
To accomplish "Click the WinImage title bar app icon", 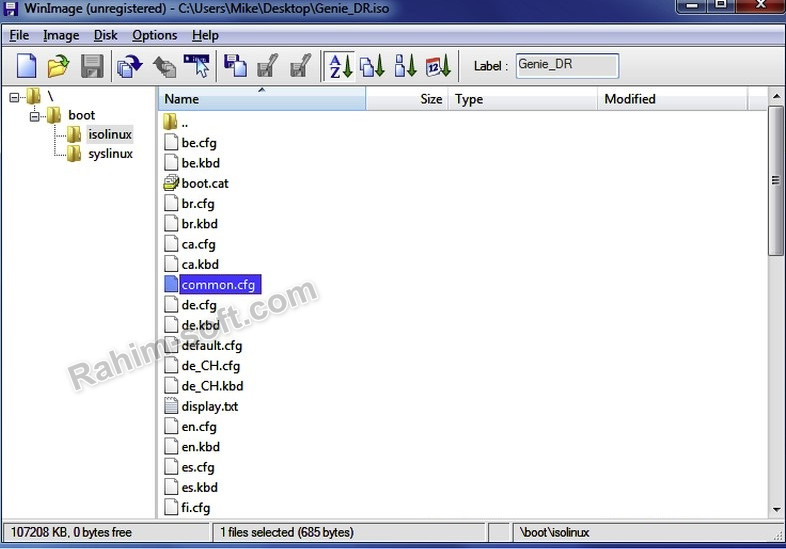I will [x=11, y=8].
